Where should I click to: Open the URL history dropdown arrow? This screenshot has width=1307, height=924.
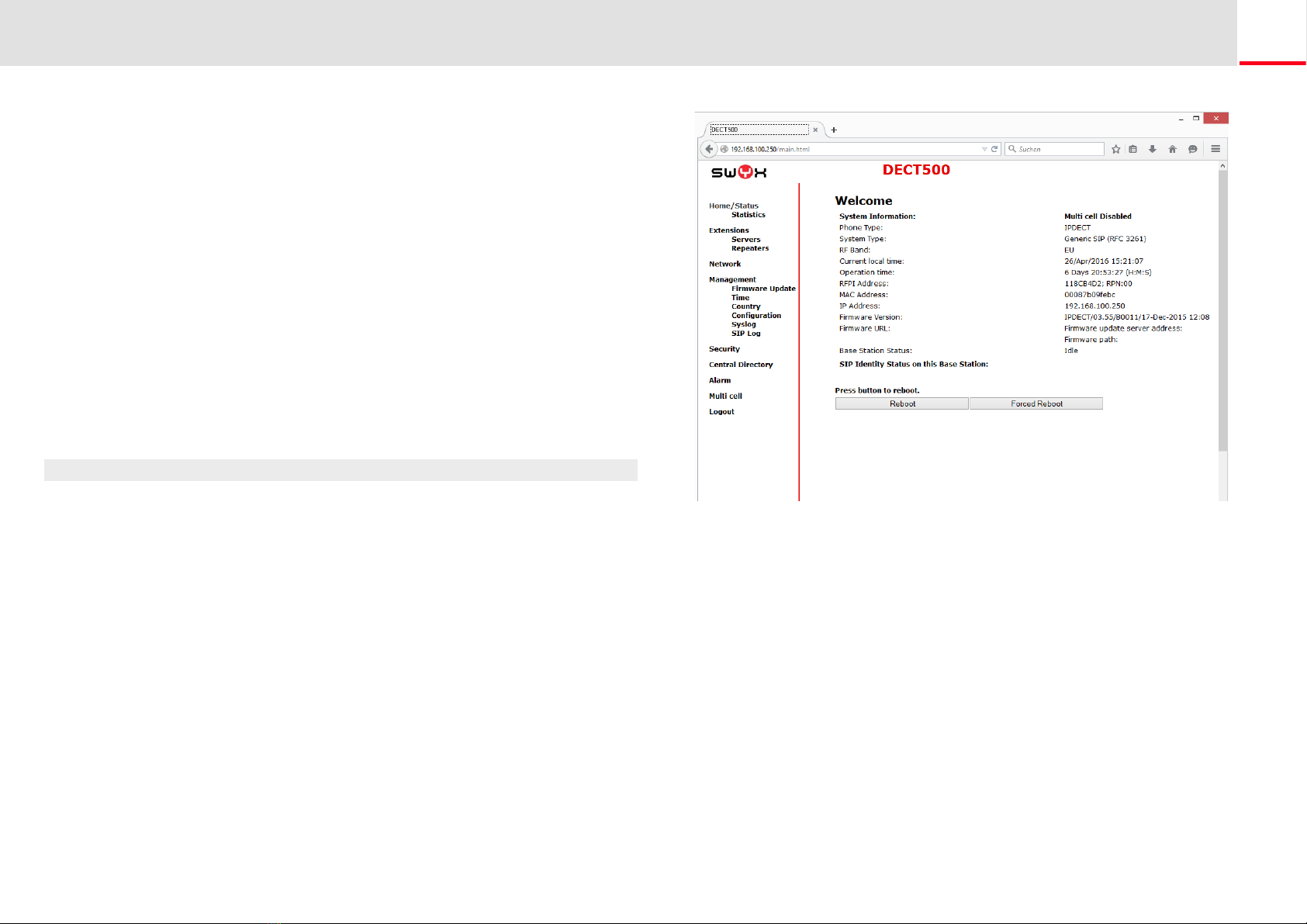coord(984,149)
